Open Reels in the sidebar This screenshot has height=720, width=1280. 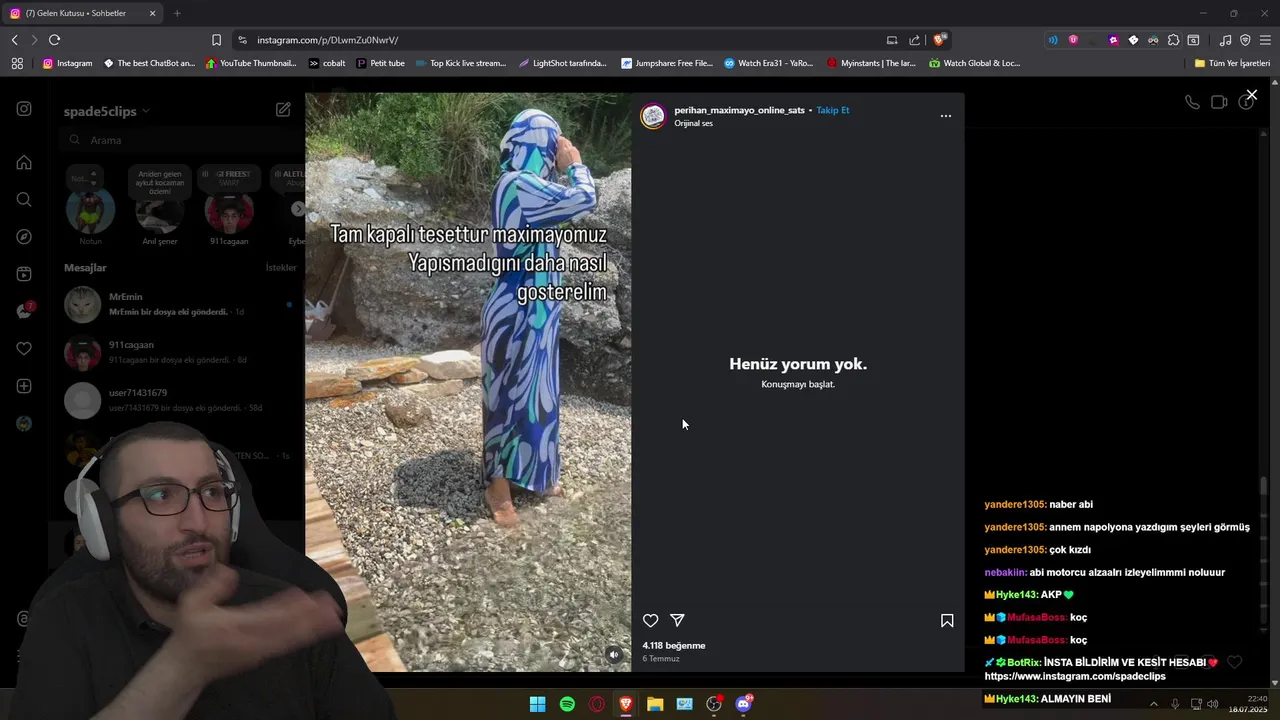pos(24,274)
